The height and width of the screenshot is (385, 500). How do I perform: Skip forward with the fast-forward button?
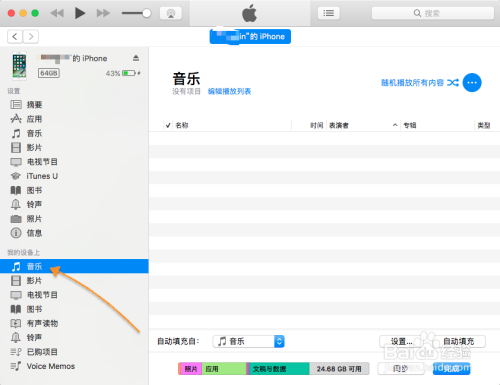(103, 13)
